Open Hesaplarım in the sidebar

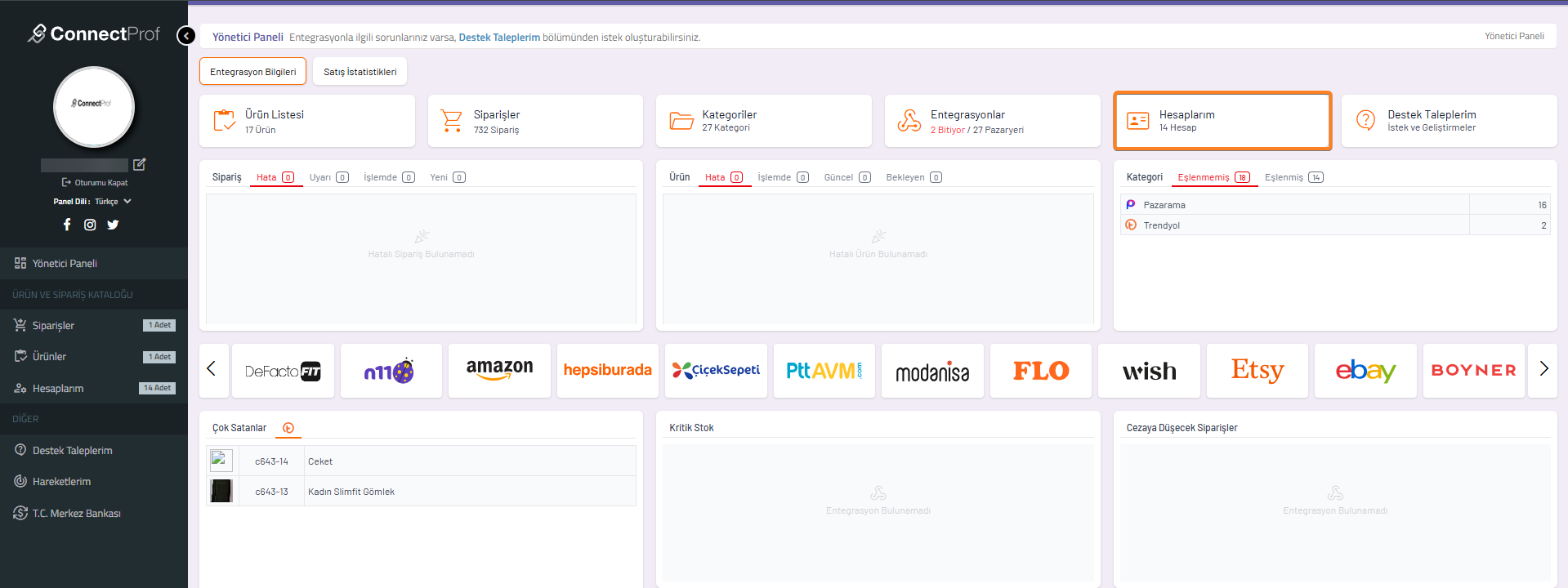(x=94, y=389)
